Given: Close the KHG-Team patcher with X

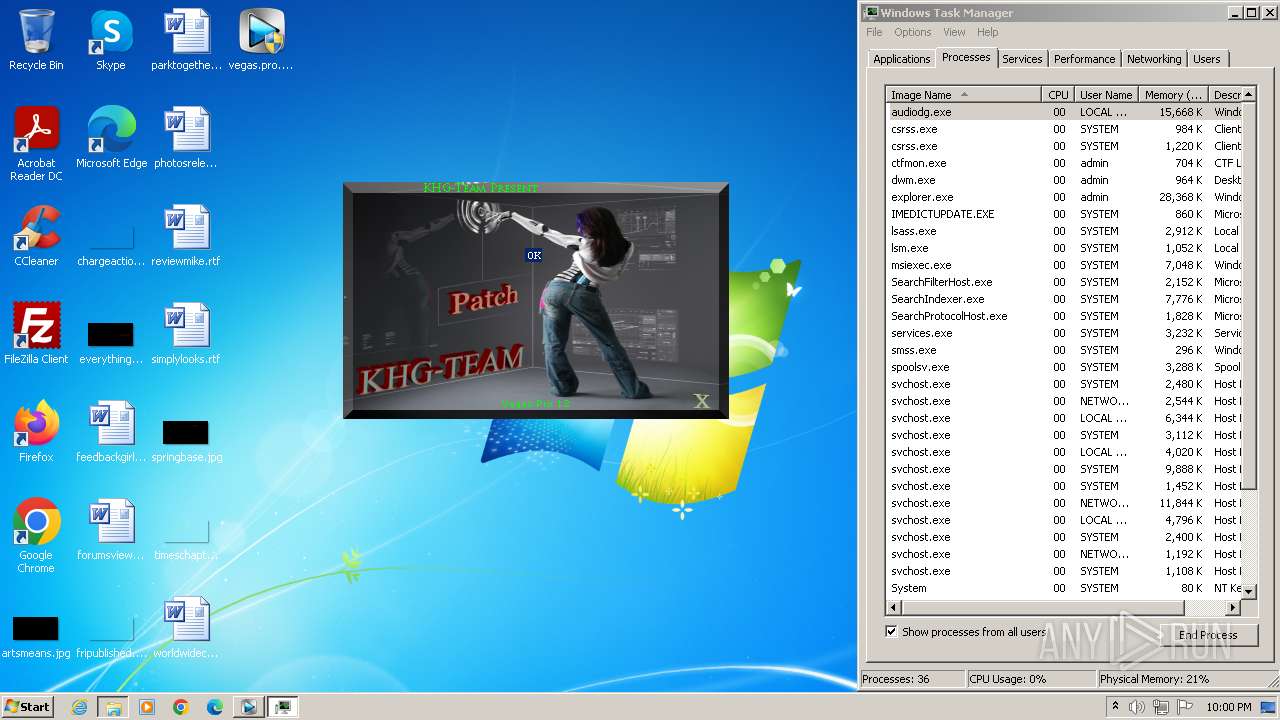Looking at the screenshot, I should pyautogui.click(x=702, y=401).
